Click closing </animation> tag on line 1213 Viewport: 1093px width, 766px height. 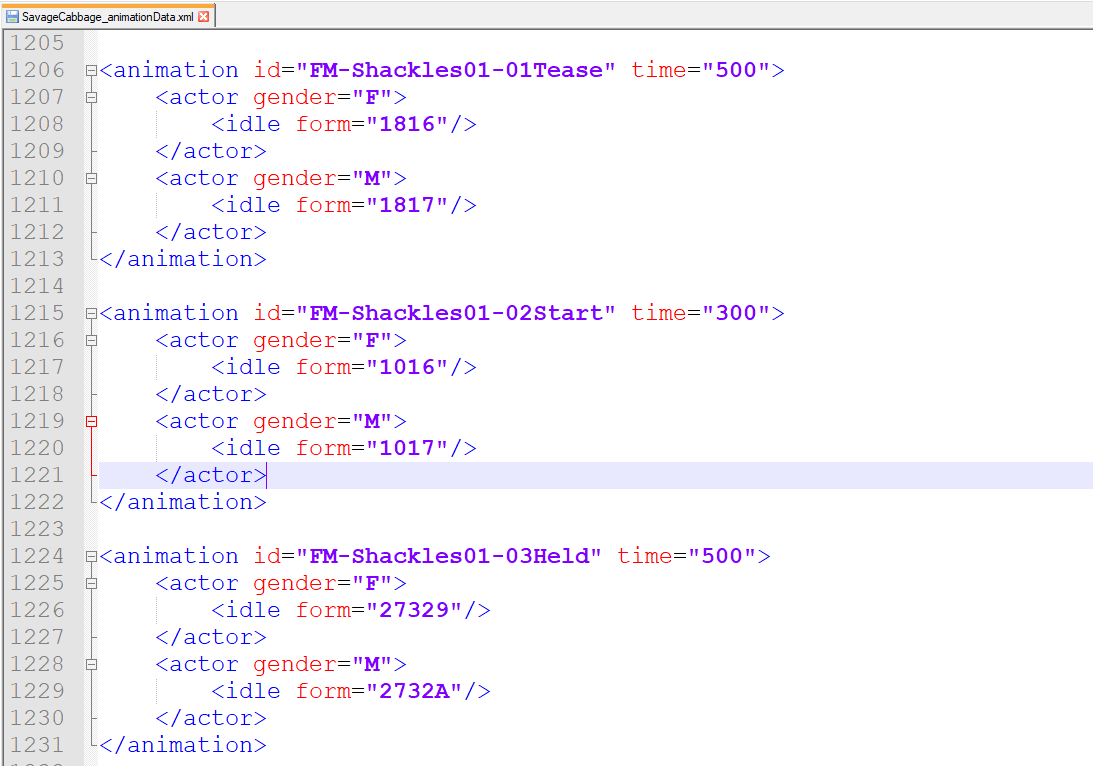point(183,259)
